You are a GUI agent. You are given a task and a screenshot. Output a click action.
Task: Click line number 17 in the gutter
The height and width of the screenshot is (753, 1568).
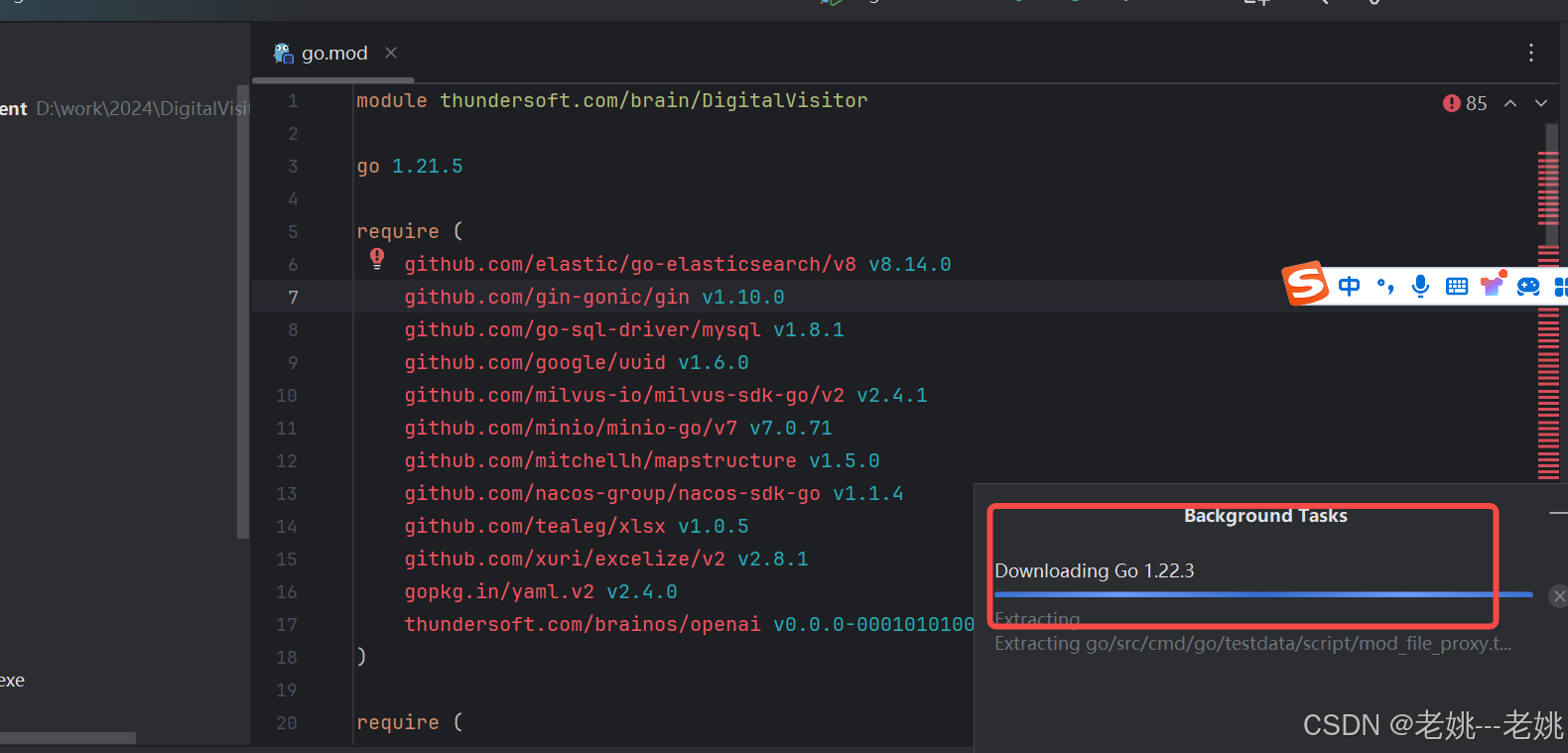pyautogui.click(x=287, y=624)
